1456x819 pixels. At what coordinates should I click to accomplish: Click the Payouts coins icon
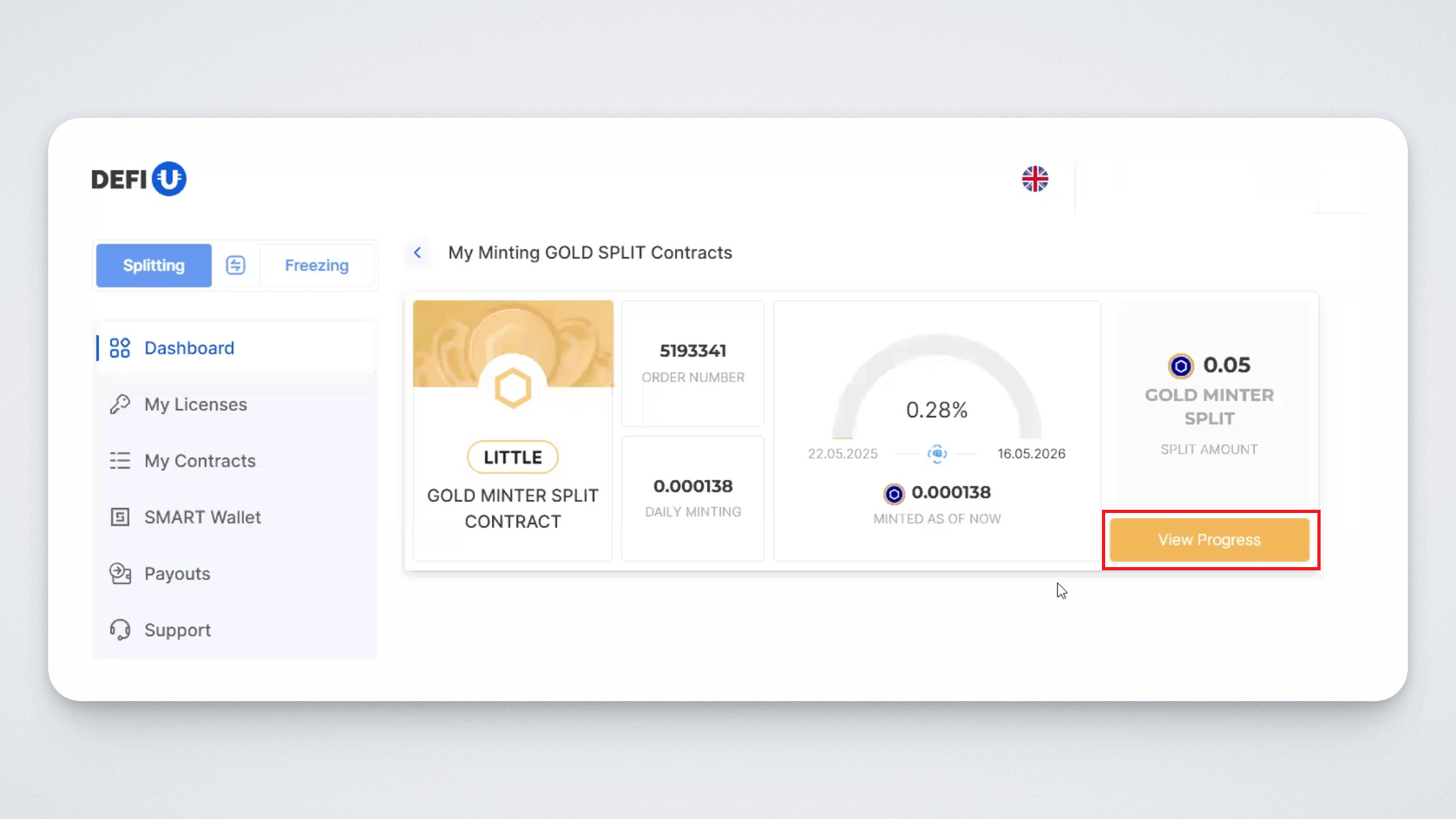120,574
